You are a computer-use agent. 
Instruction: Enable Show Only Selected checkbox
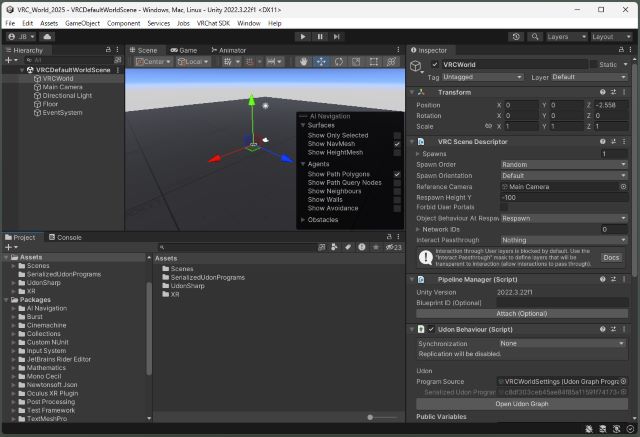[x=397, y=135]
